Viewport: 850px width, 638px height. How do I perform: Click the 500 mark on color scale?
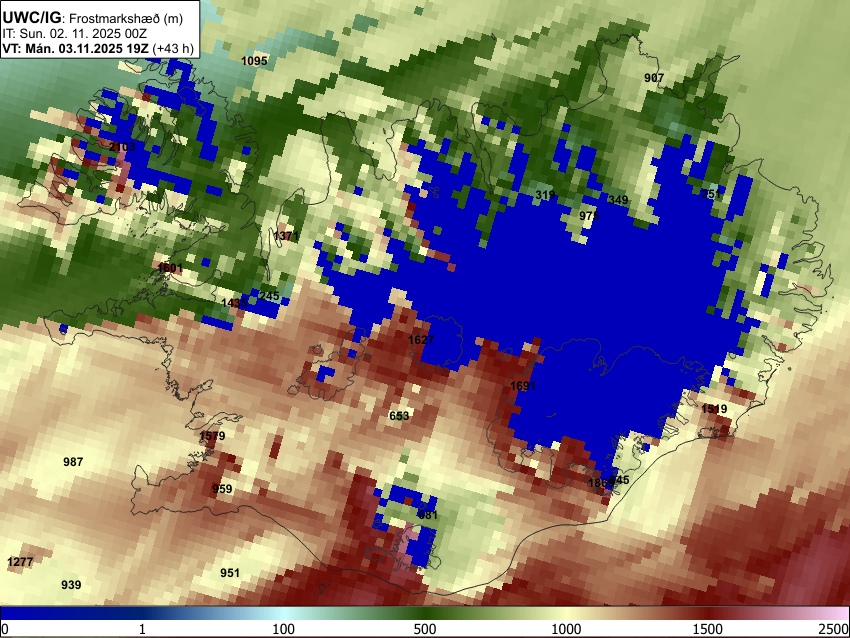point(425,629)
